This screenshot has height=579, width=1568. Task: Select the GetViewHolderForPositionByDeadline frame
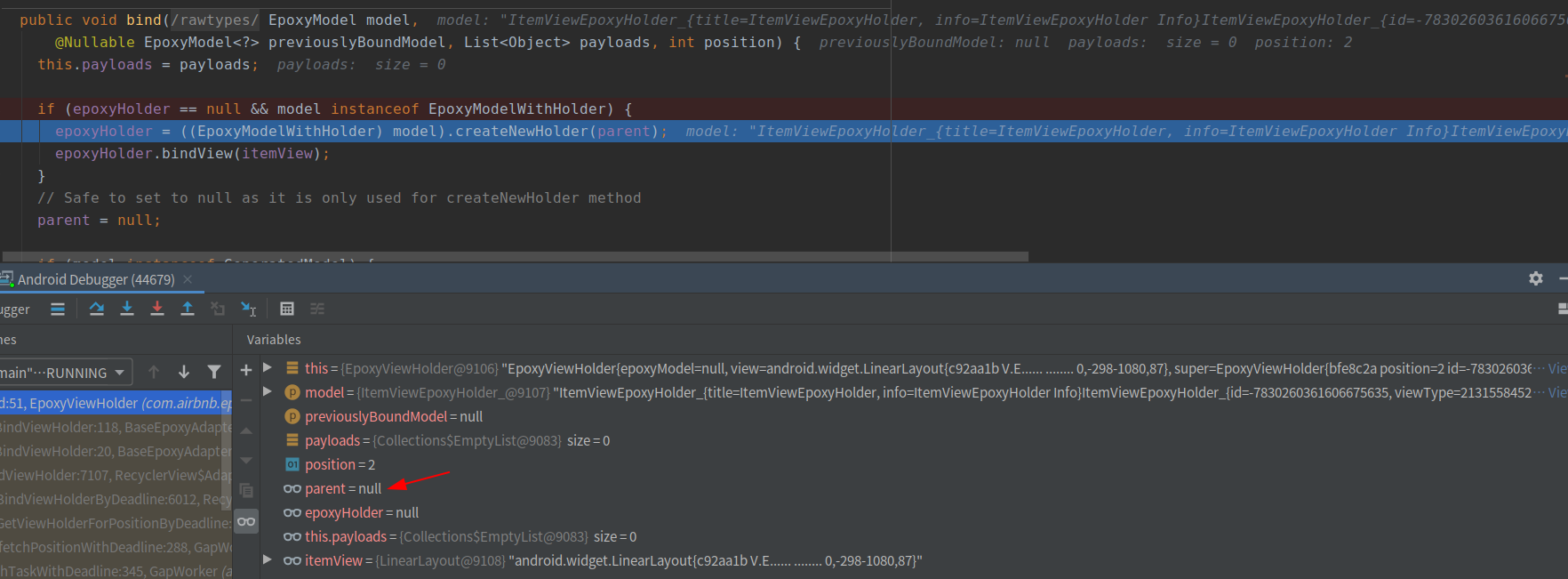[116, 523]
